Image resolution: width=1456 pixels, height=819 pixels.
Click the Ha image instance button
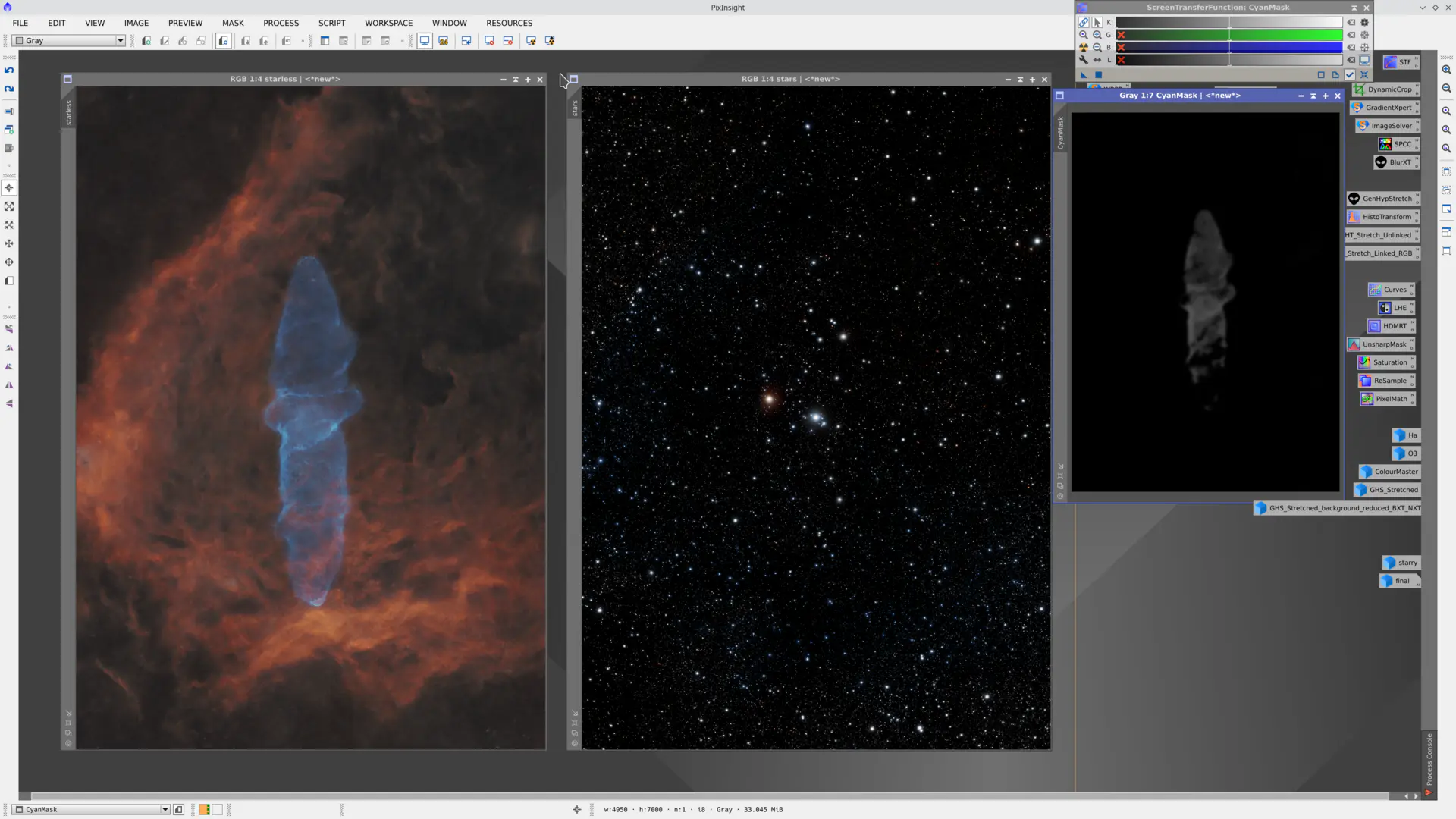tap(1407, 435)
